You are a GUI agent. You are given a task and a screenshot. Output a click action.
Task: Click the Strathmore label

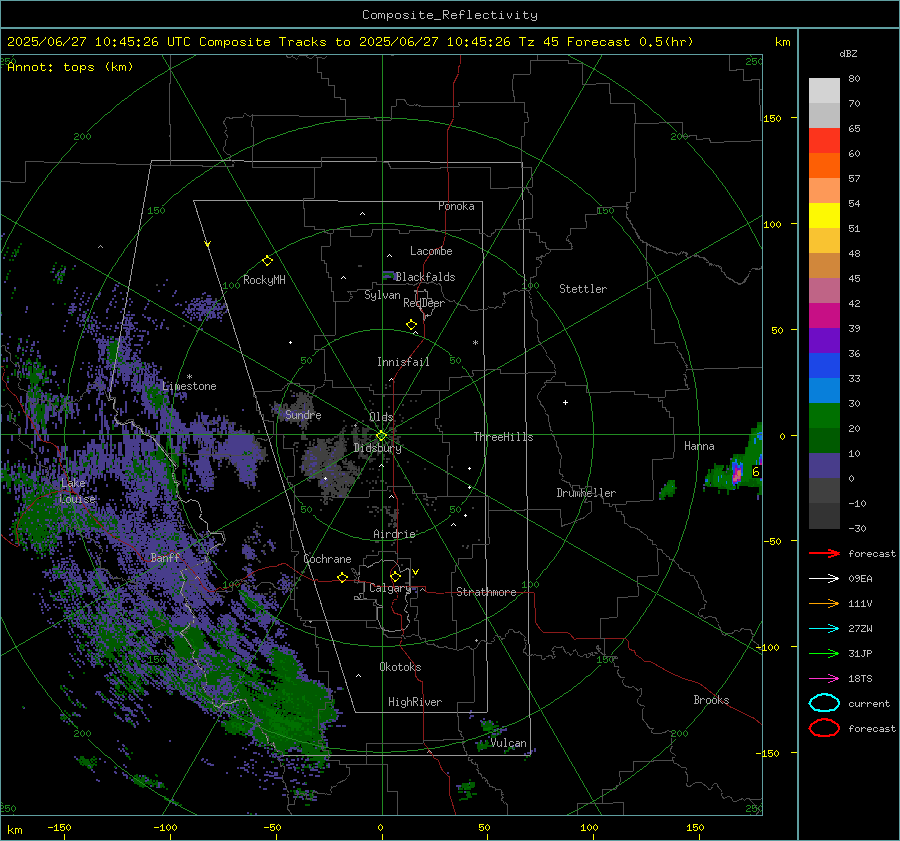tap(486, 592)
